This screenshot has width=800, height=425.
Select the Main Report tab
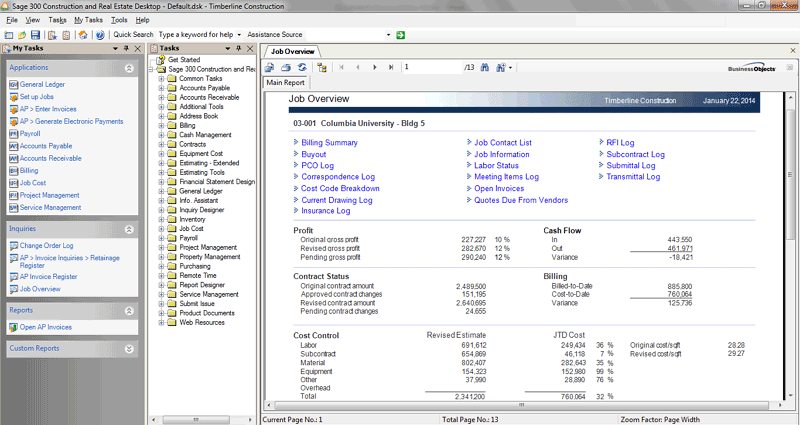[285, 83]
